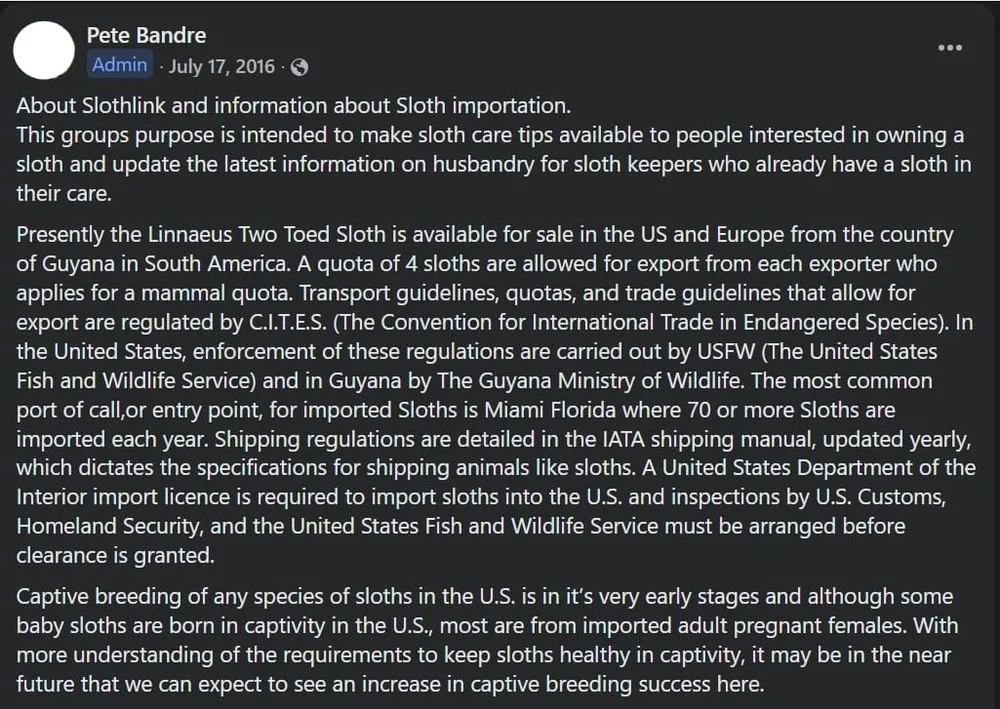
Task: Click 'Guyana Ministry of Wildlife' in the text
Action: tap(609, 381)
